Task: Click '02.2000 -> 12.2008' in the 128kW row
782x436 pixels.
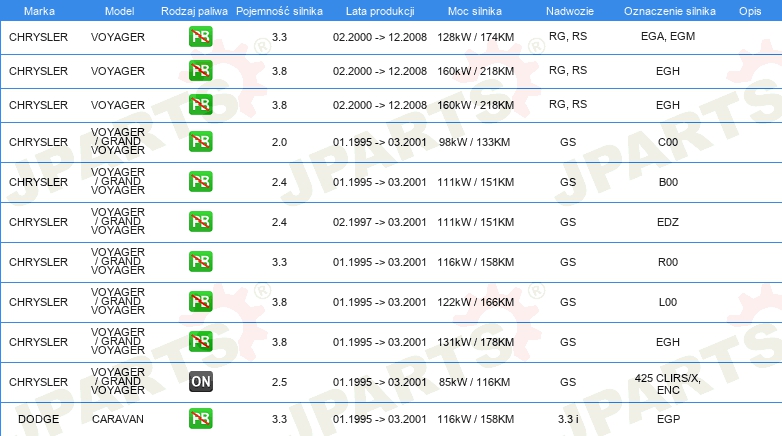Action: tap(380, 37)
